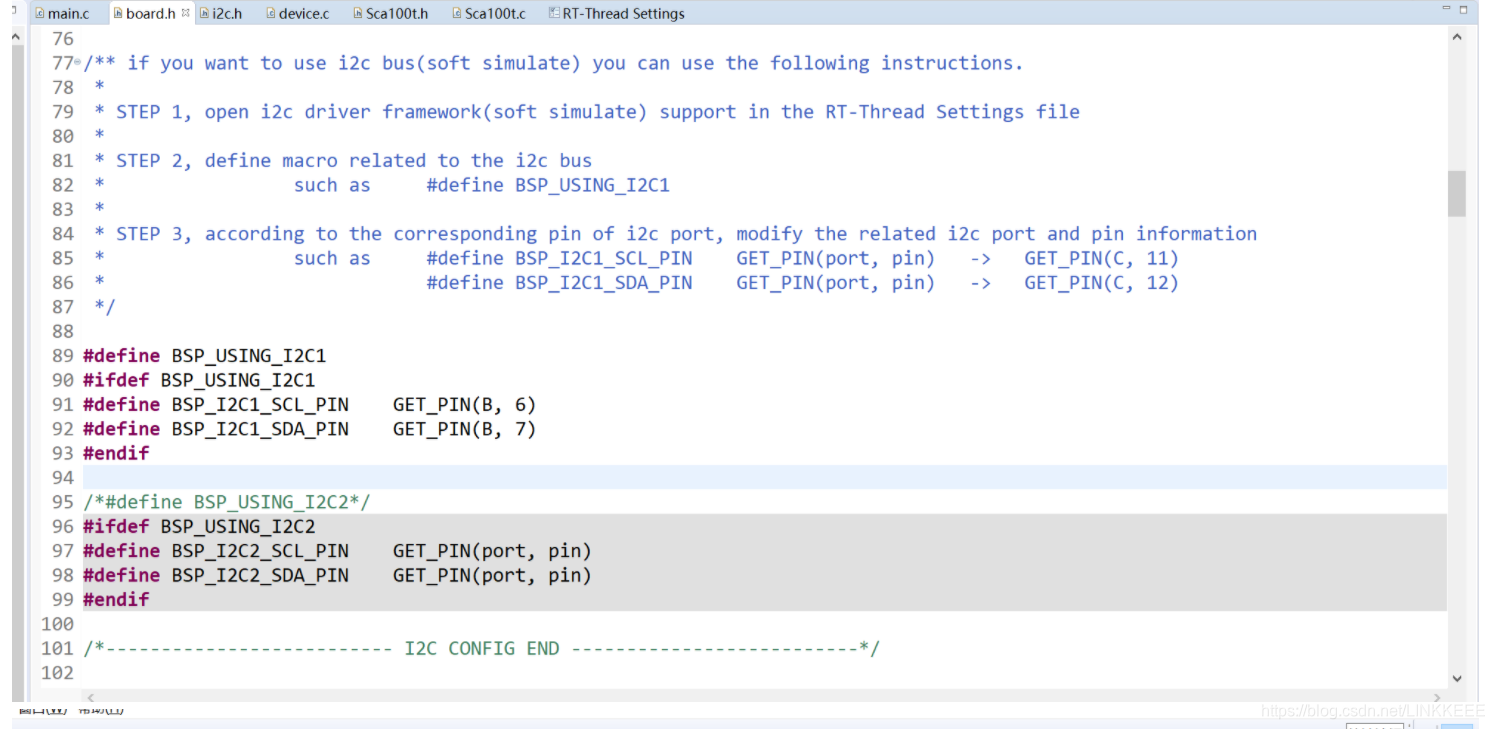Click the closing '*/' on line 87
This screenshot has height=729, width=1494.
[105, 307]
